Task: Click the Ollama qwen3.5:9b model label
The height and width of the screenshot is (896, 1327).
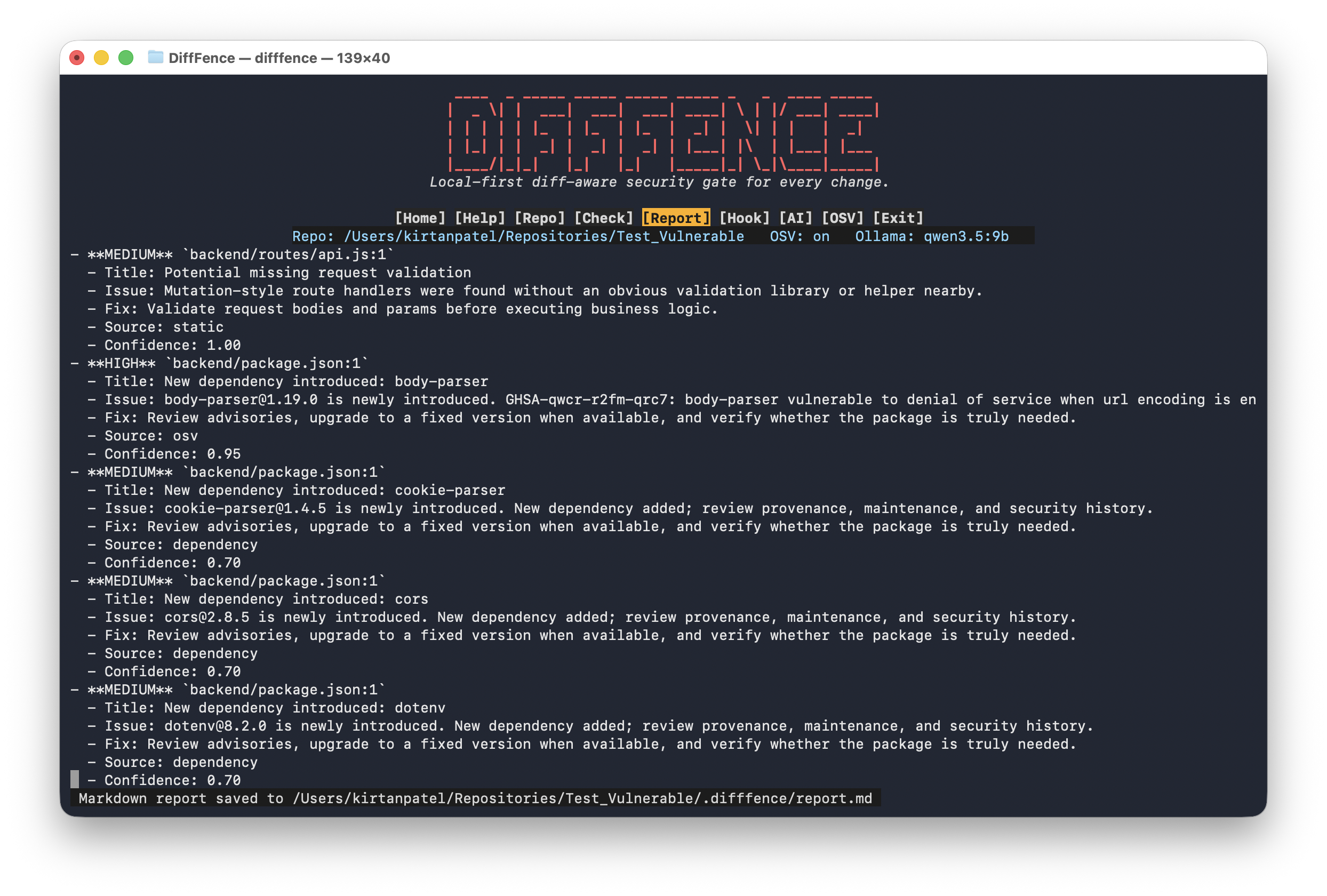Action: tap(931, 236)
